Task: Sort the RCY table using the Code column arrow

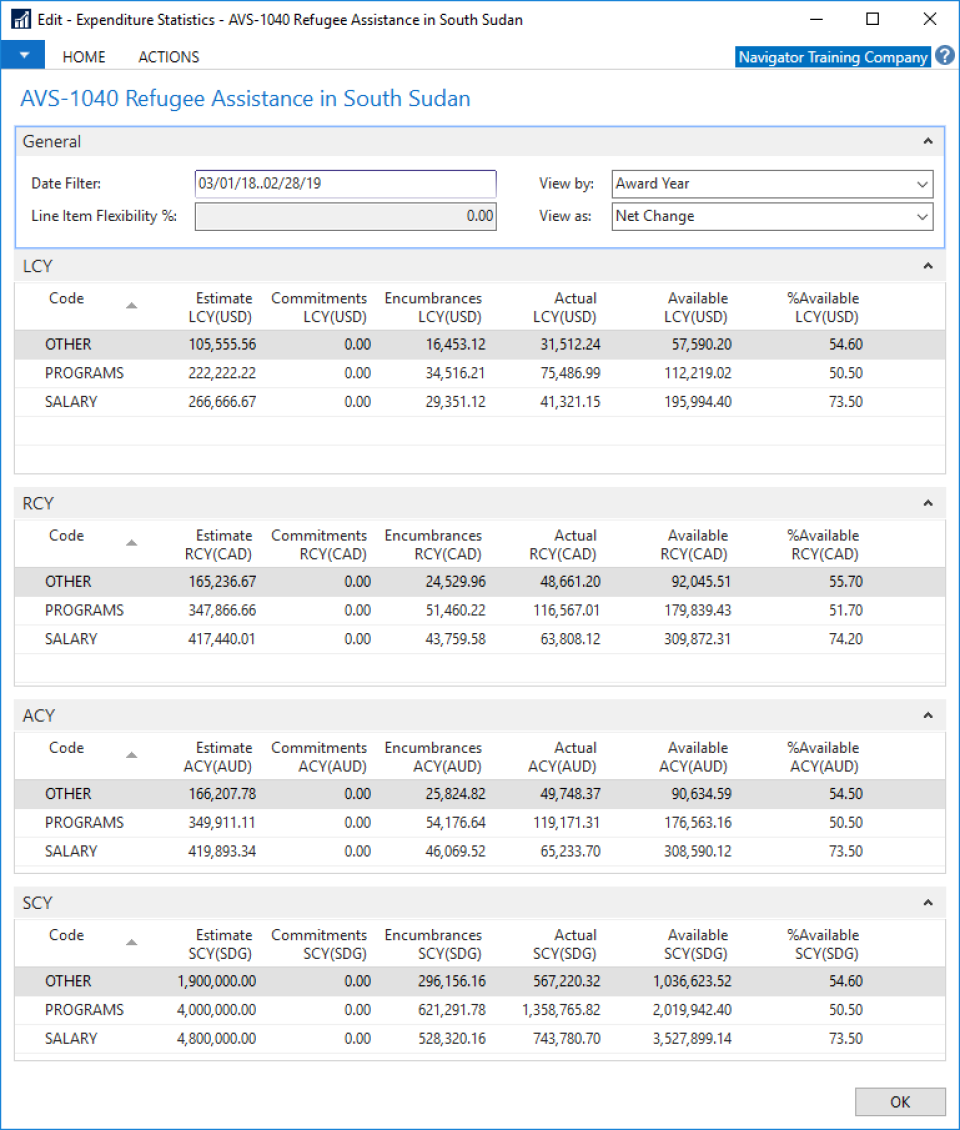Action: pyautogui.click(x=131, y=542)
